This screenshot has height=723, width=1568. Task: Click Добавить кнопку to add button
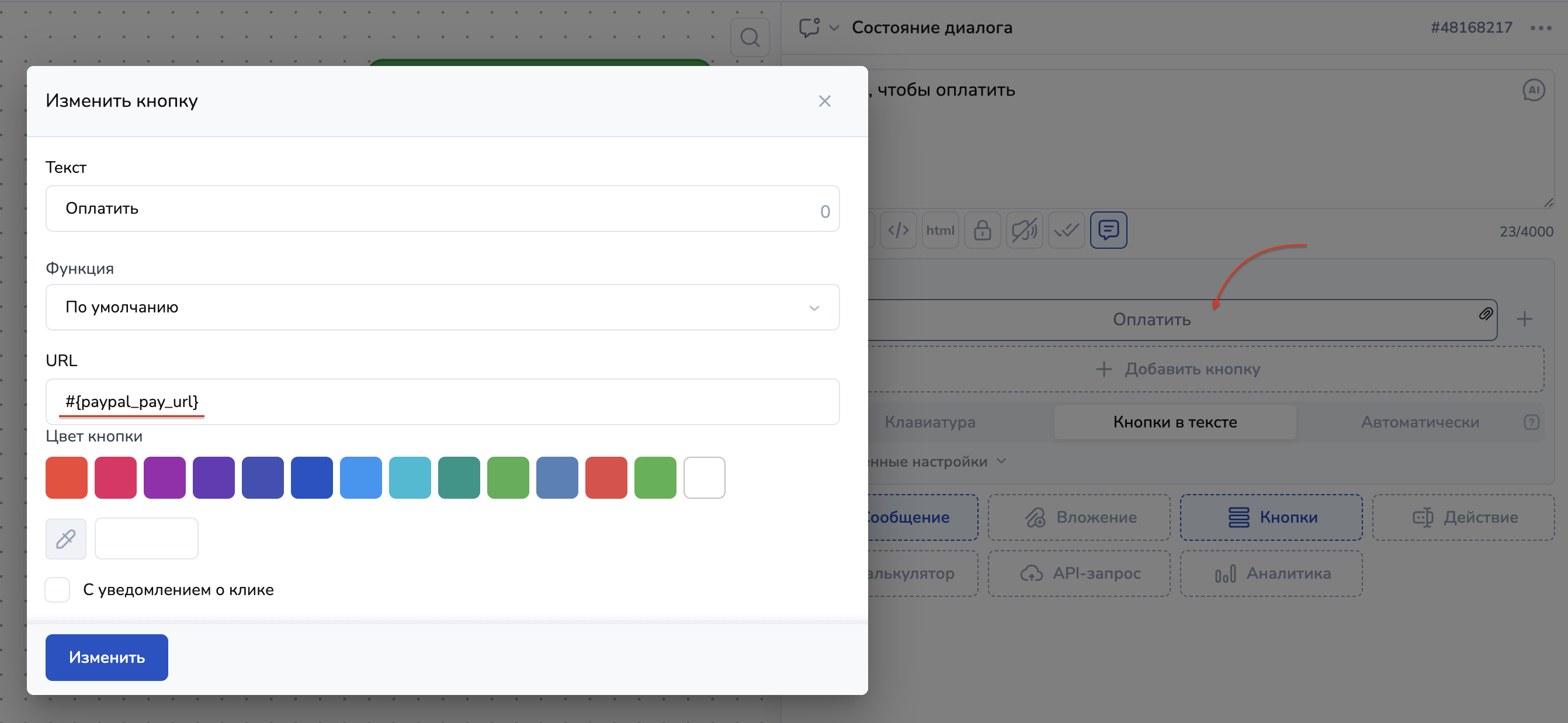point(1178,369)
